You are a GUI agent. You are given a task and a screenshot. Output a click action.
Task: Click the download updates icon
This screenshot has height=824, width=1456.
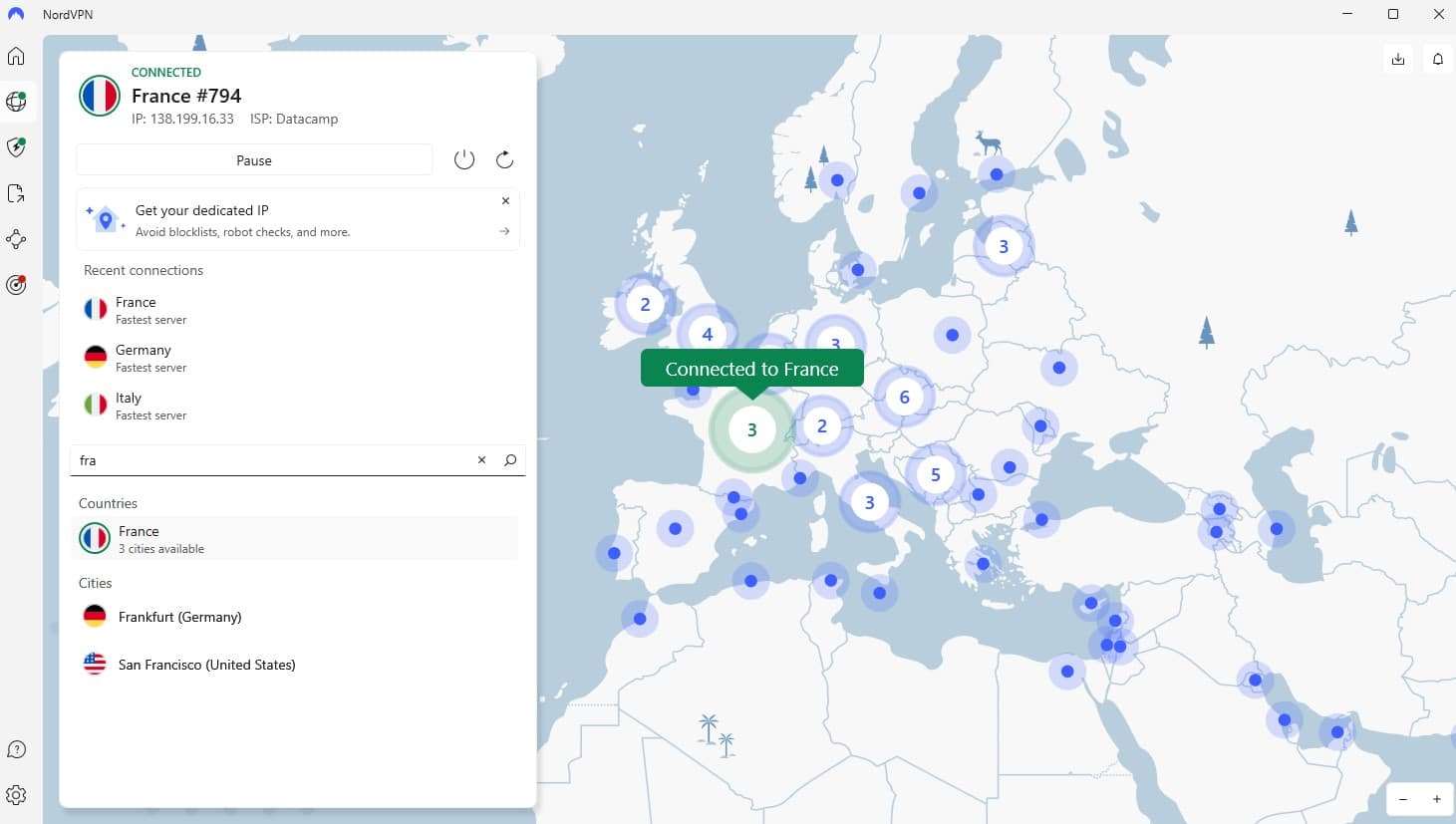[x=1398, y=59]
